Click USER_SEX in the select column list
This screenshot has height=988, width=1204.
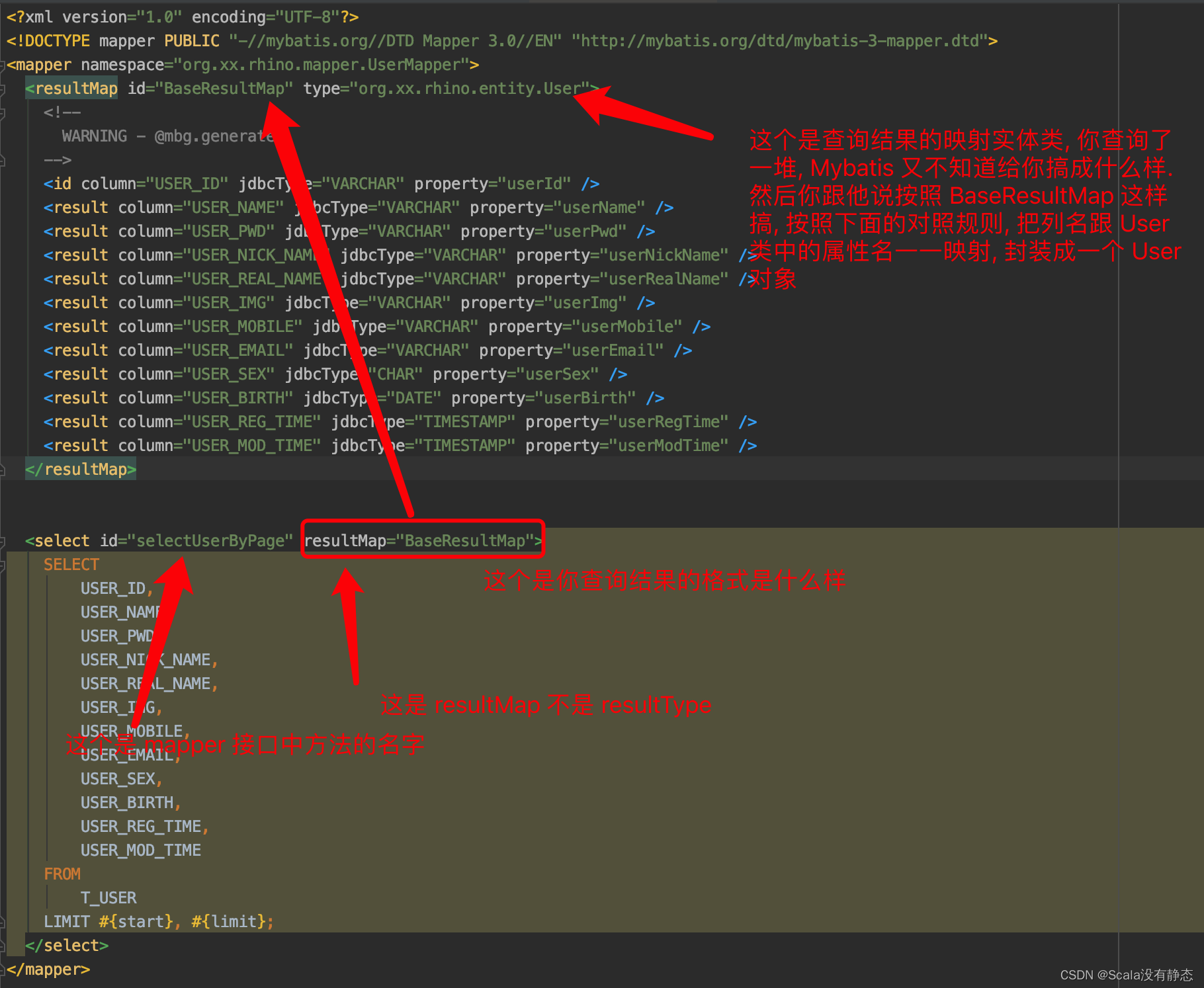(118, 779)
